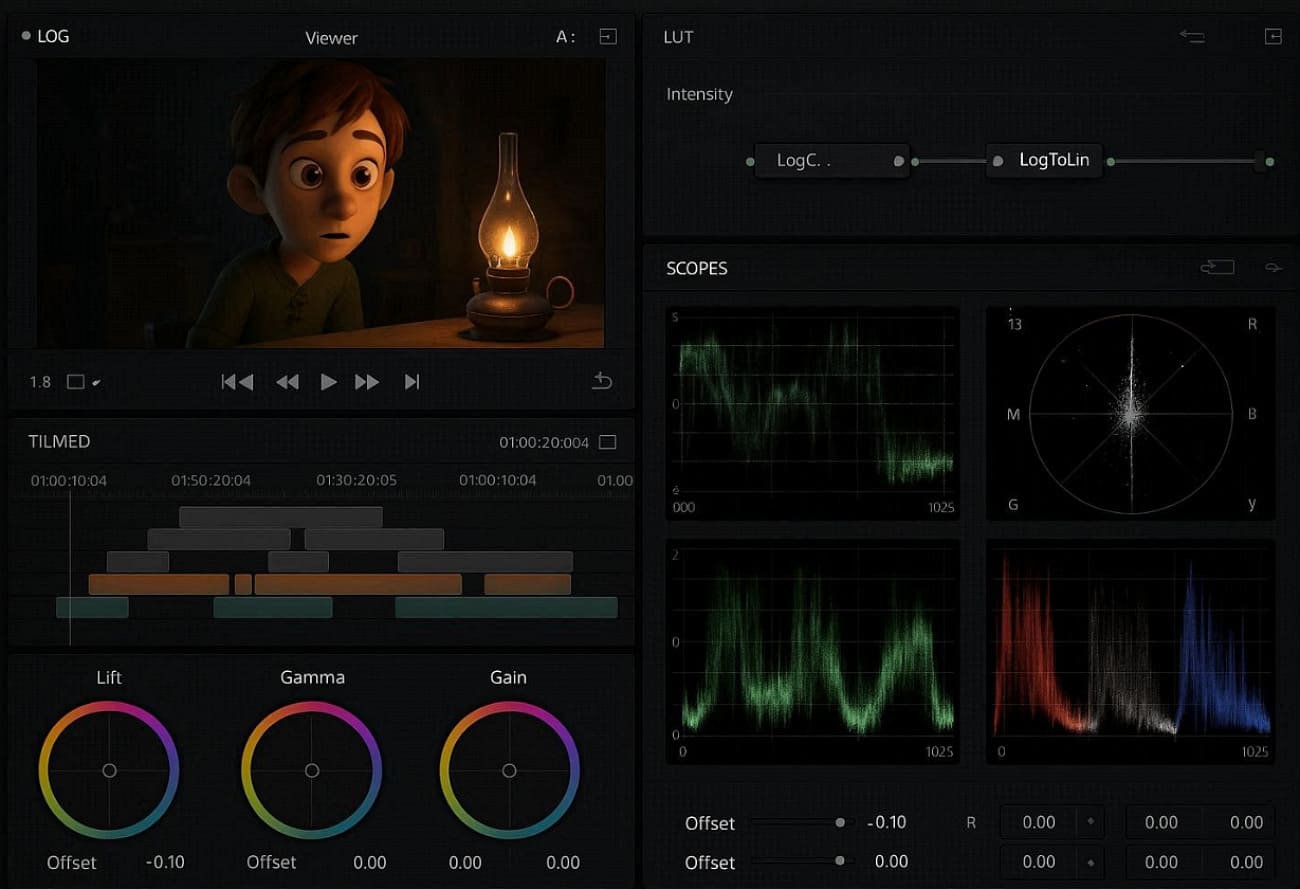Switch to the TILMED timeline panel
This screenshot has height=889, width=1300.
pyautogui.click(x=58, y=440)
